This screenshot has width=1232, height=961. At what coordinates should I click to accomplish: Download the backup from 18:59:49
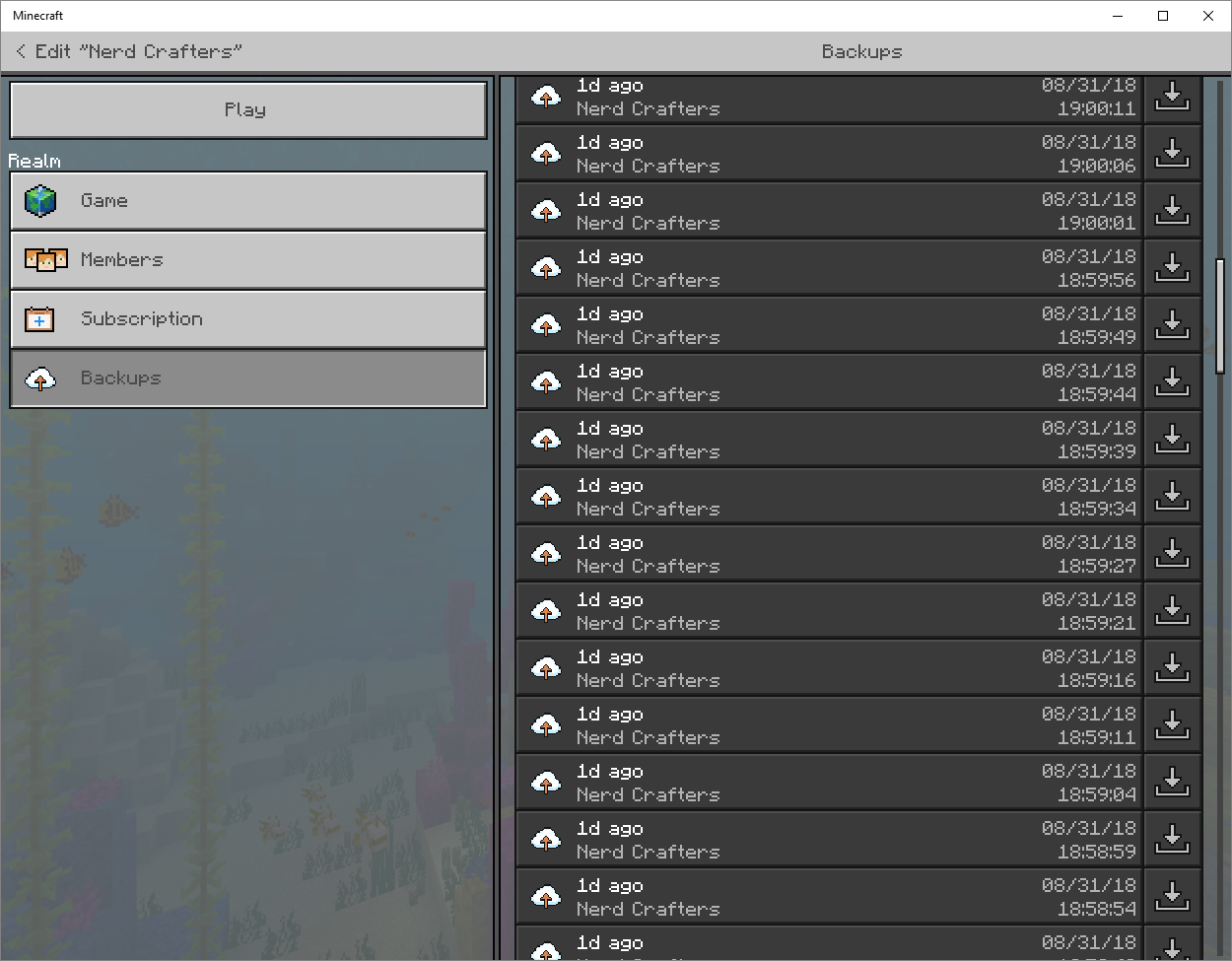[x=1172, y=324]
